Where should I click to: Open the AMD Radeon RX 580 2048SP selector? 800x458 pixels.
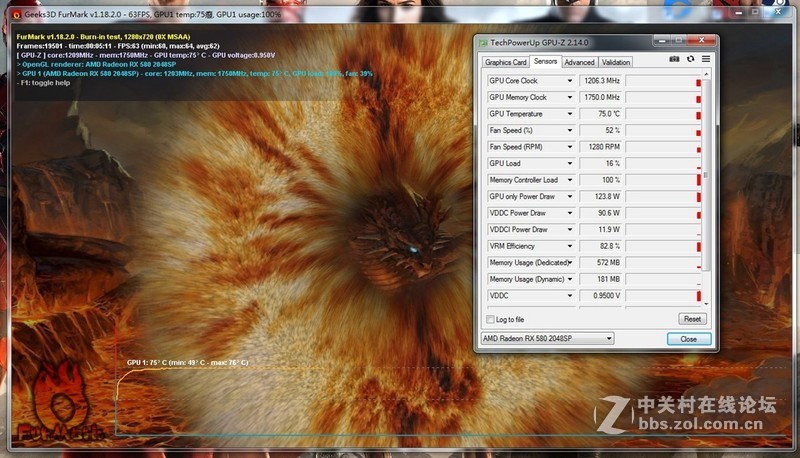pos(547,338)
